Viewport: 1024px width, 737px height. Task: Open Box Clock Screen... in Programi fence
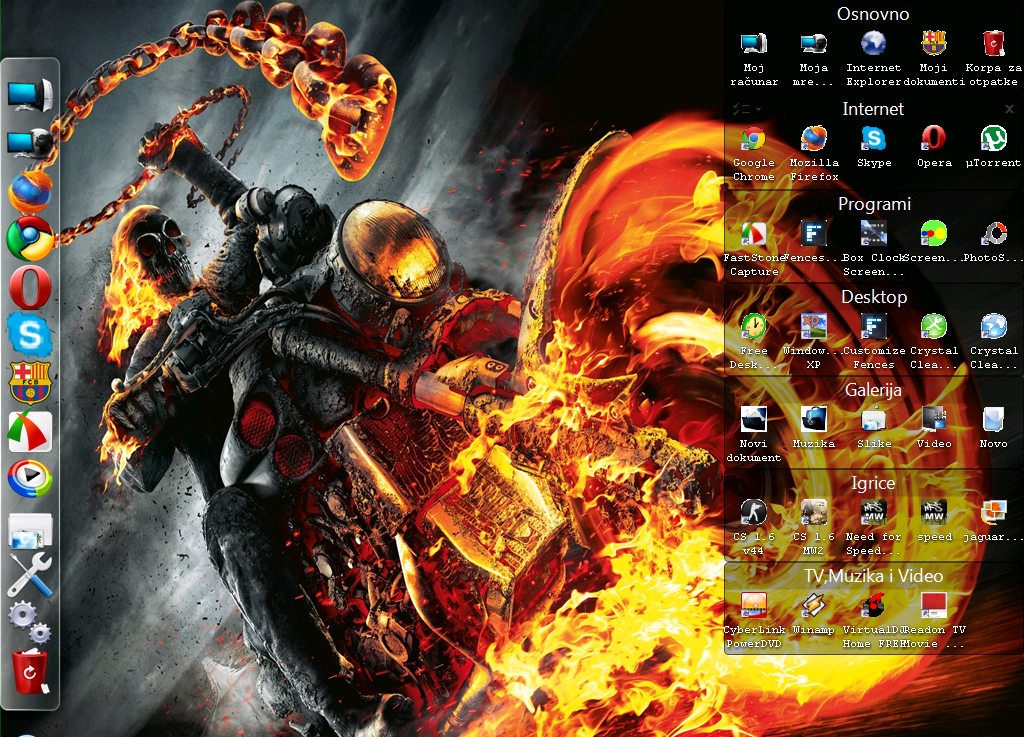(873, 234)
